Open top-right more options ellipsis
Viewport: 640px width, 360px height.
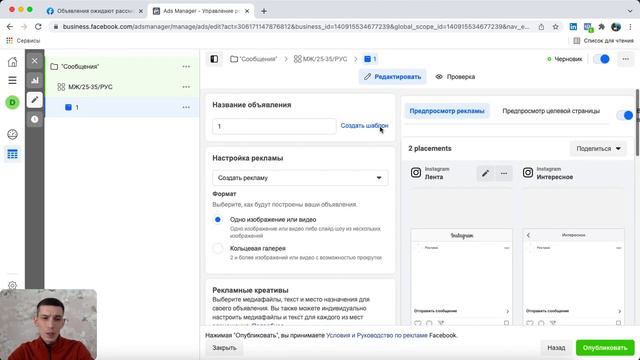[625, 59]
